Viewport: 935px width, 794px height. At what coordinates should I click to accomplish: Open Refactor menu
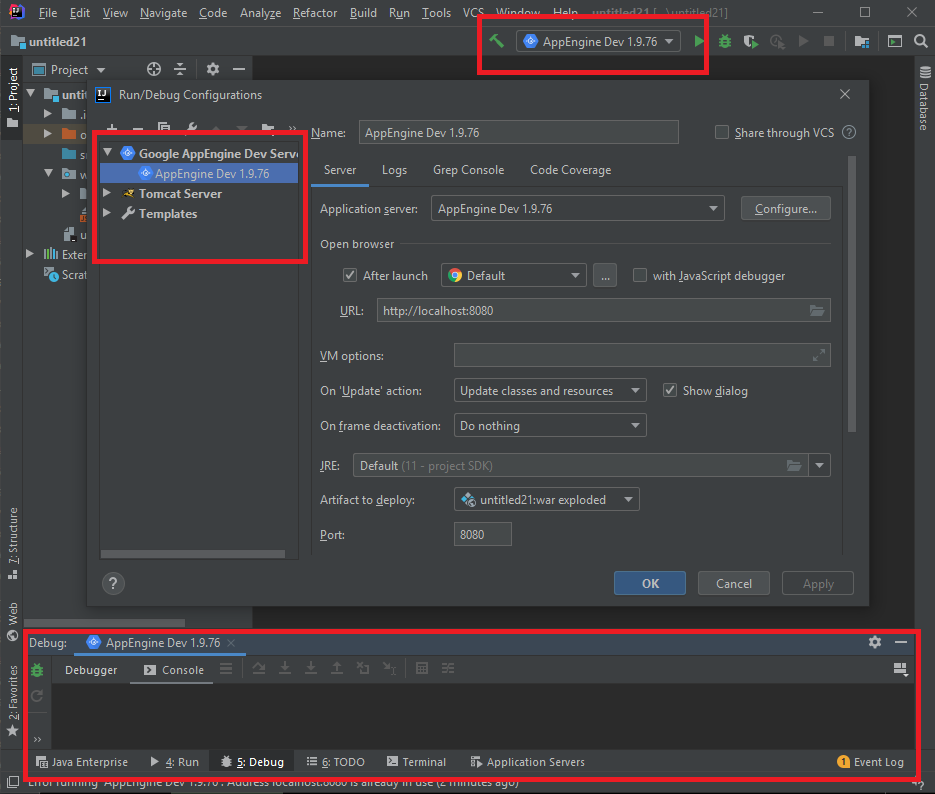click(314, 13)
